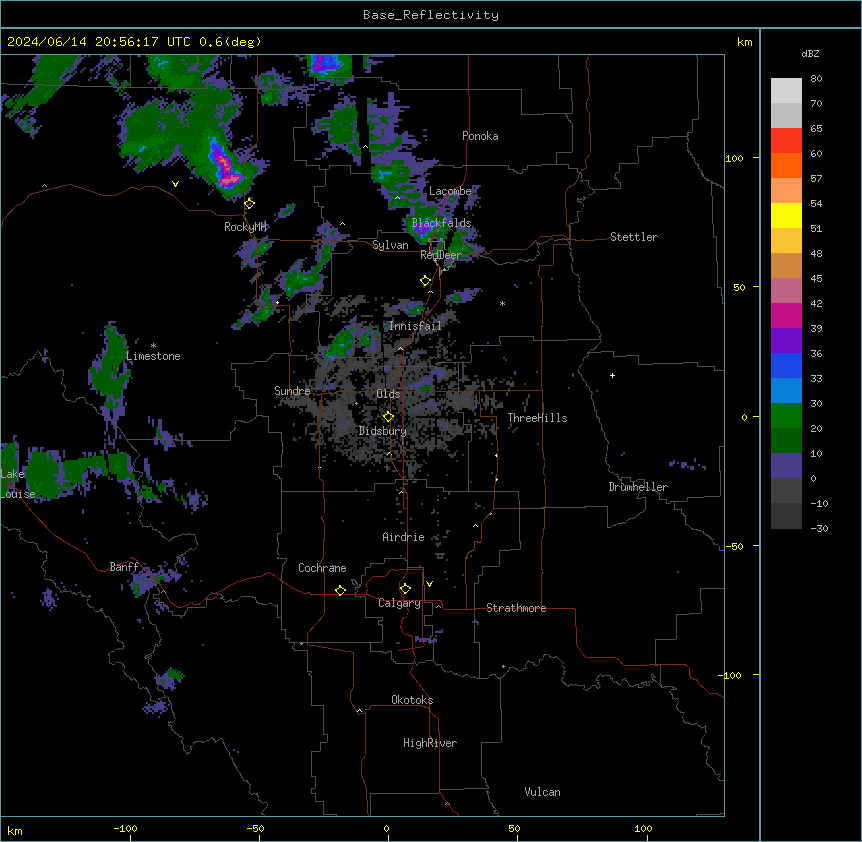
Task: Click the 80 value on the dBZ scale
Action: pyautogui.click(x=816, y=79)
